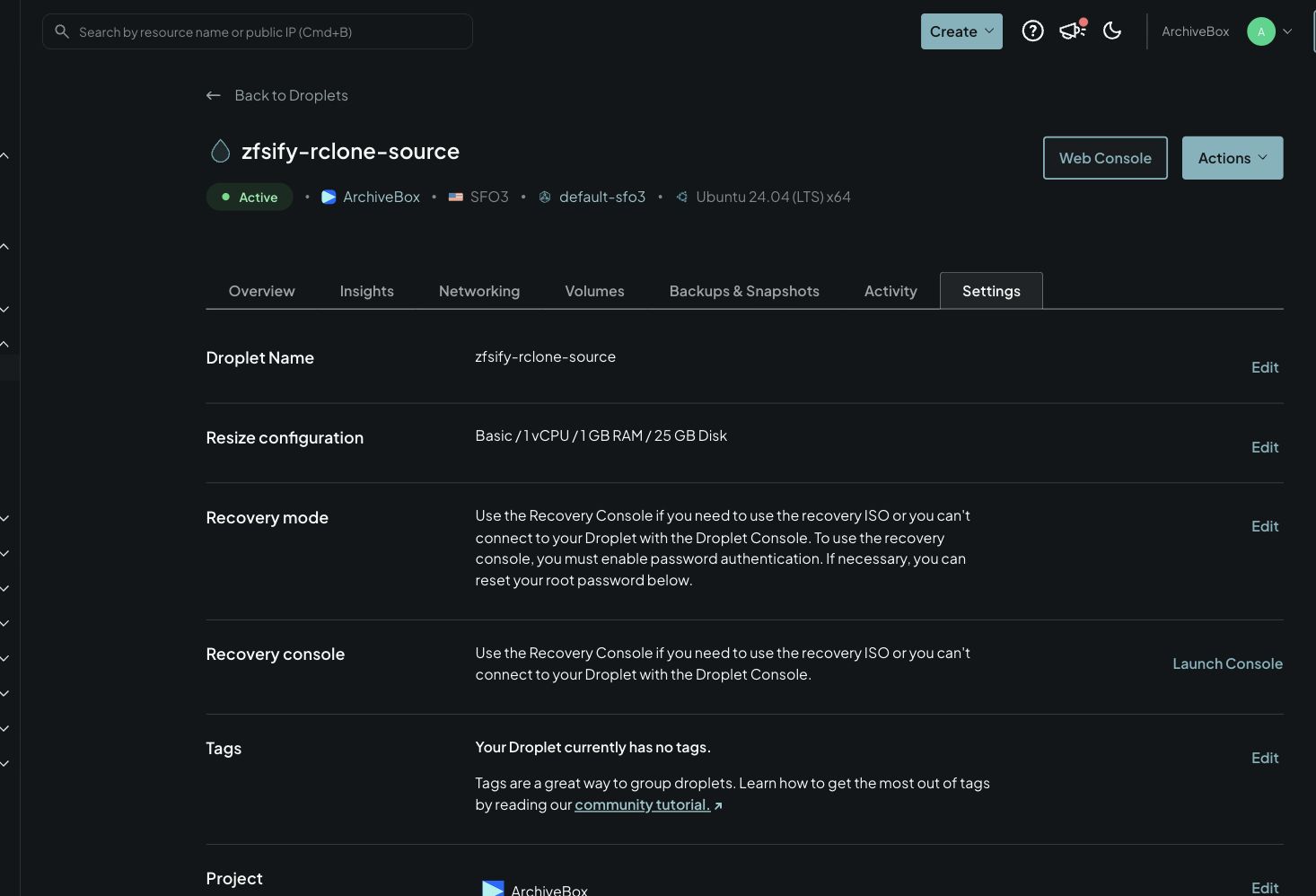
Task: Click the Basic / 1 vCPU plan text
Action: pos(601,435)
